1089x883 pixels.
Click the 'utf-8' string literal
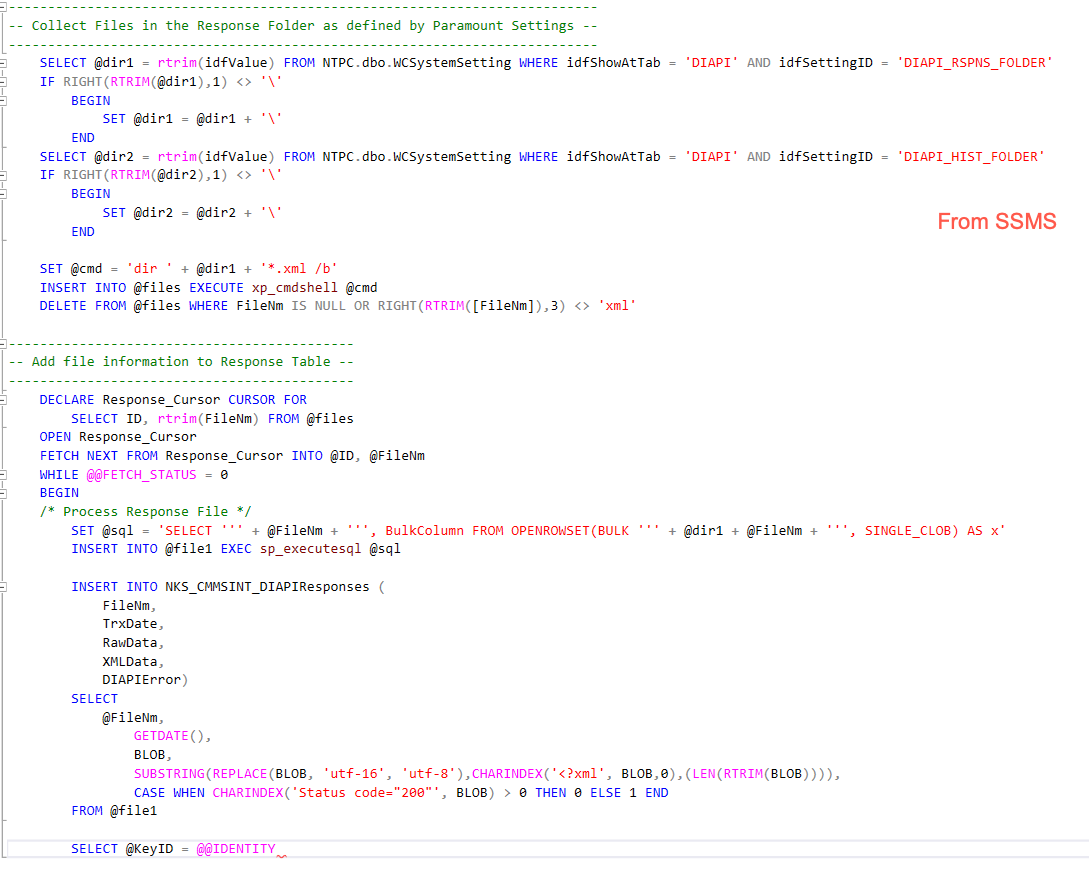point(429,774)
